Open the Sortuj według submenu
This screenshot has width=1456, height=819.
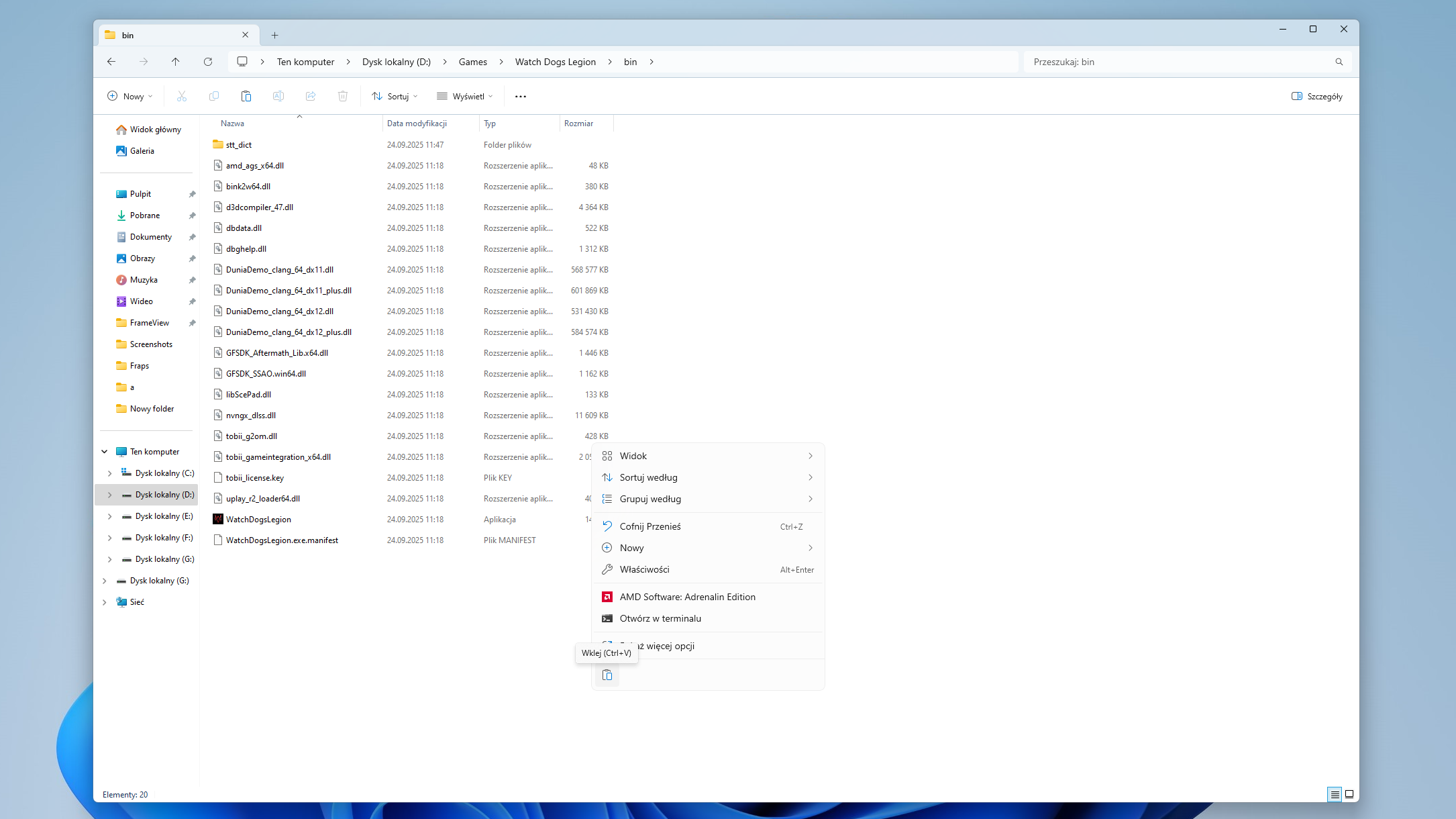click(x=708, y=477)
